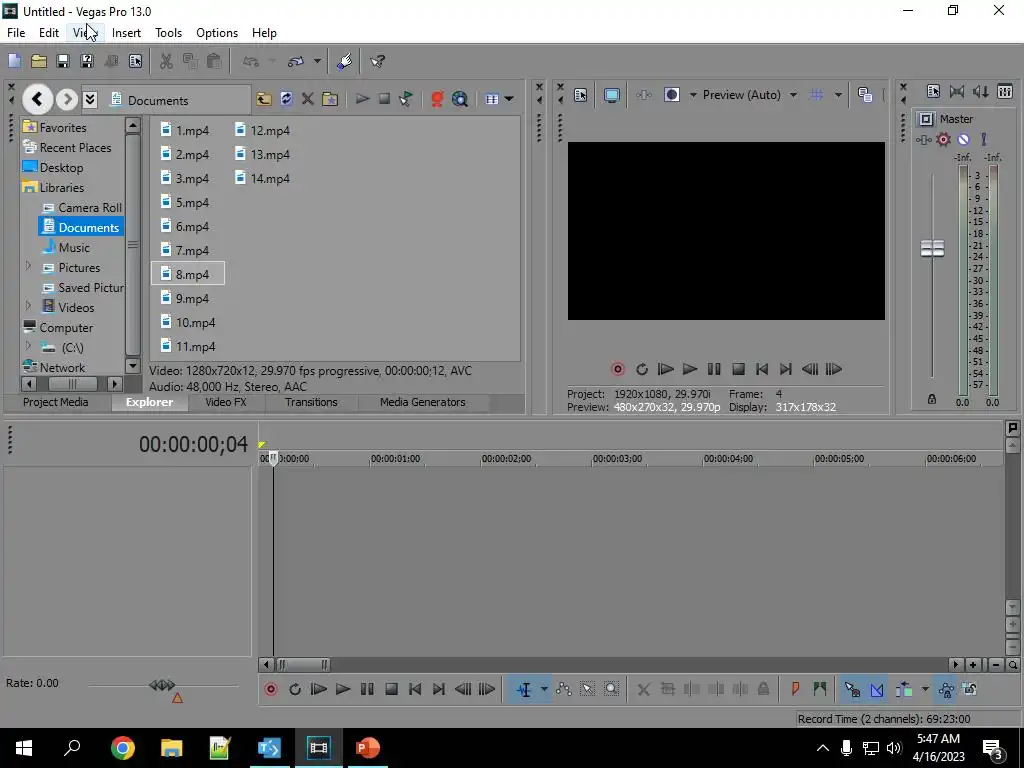Expand the Explorer path history chevron
The height and width of the screenshot is (768, 1024).
pyautogui.click(x=90, y=99)
